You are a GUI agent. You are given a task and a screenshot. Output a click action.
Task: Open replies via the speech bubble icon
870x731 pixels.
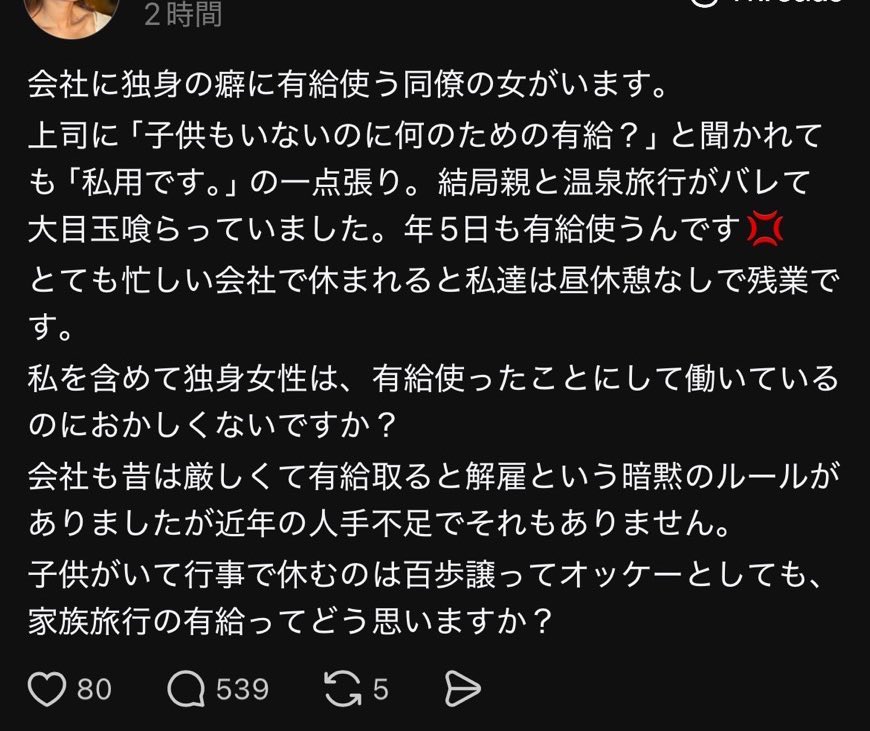click(186, 690)
